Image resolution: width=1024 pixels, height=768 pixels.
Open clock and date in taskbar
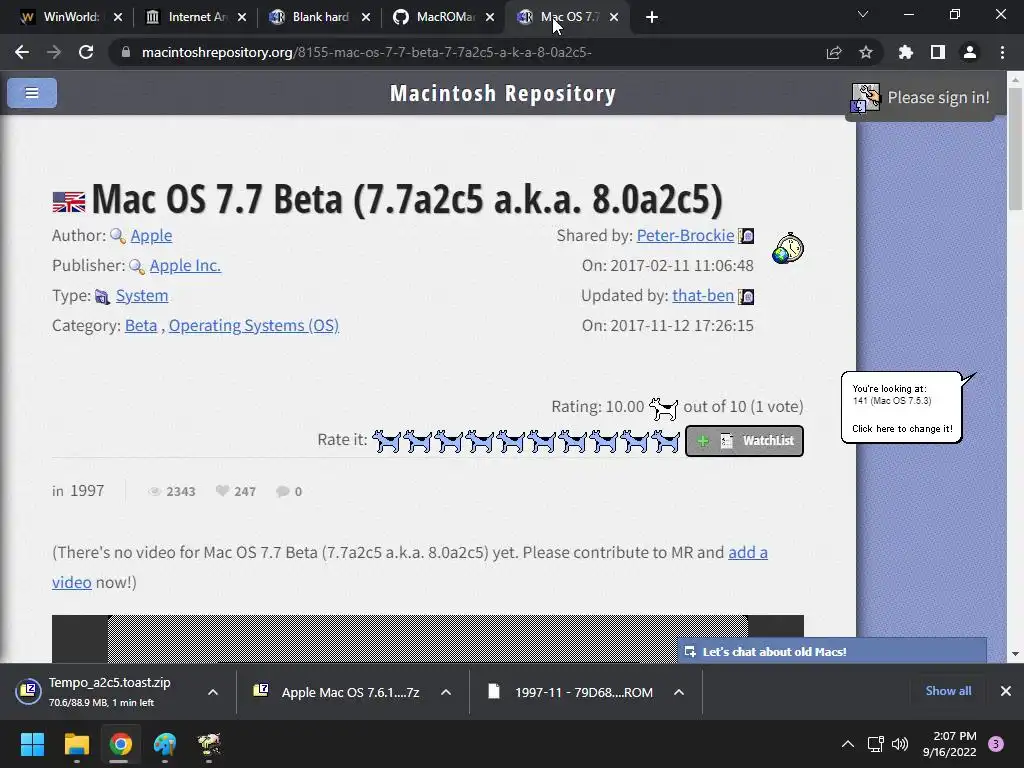[x=949, y=744]
